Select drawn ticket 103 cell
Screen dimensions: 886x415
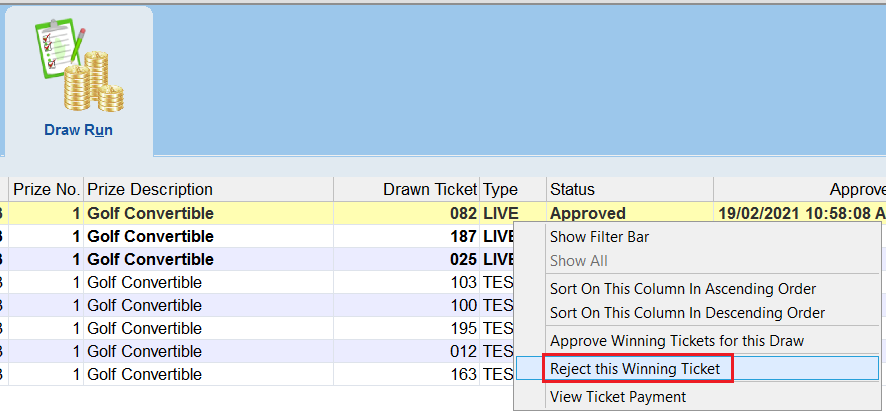pyautogui.click(x=407, y=283)
